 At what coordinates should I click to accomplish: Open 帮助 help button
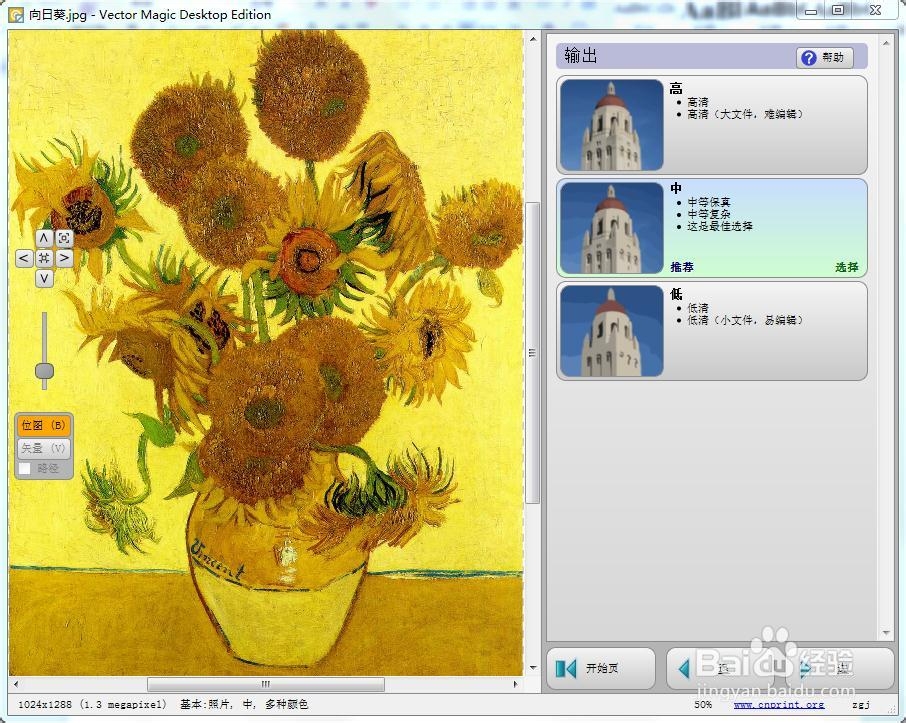coord(825,57)
